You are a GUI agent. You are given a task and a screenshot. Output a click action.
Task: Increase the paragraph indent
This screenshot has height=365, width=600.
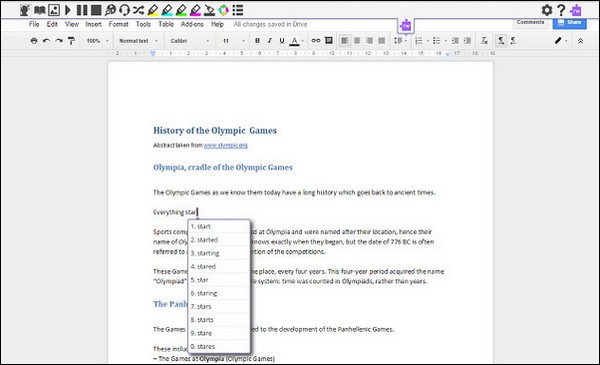tap(467, 41)
